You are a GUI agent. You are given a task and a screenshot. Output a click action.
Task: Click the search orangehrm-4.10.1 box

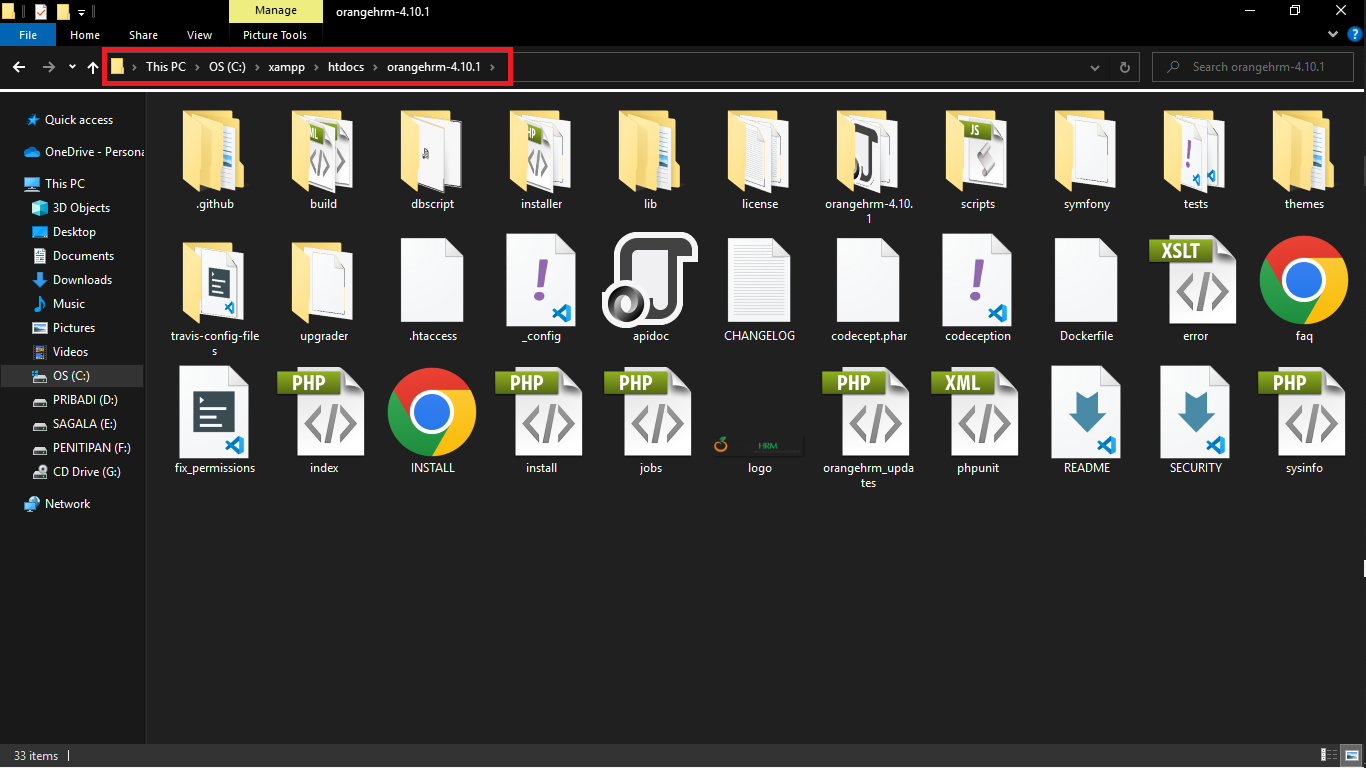point(1252,67)
